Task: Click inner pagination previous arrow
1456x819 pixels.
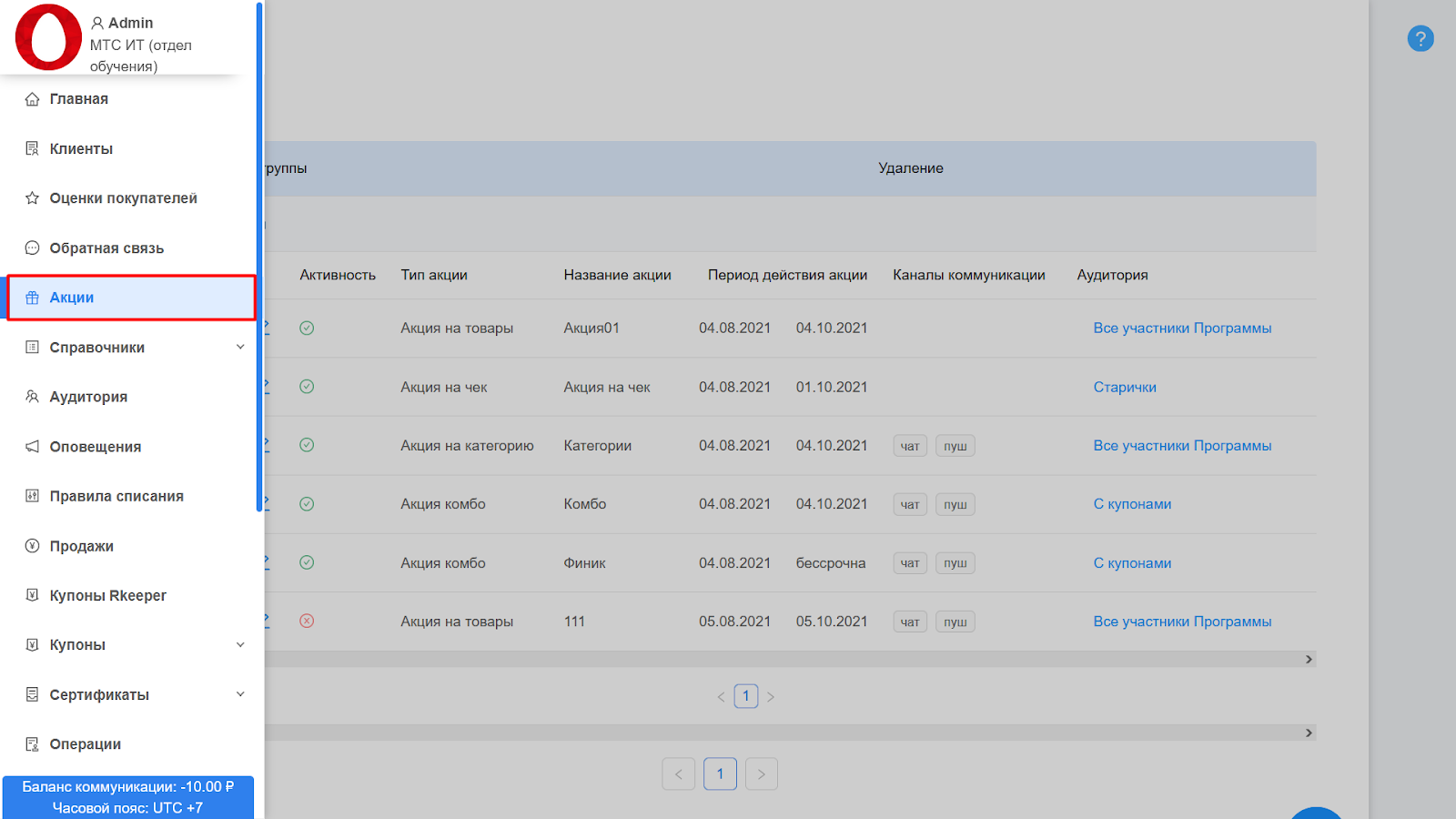Action: coord(721,697)
